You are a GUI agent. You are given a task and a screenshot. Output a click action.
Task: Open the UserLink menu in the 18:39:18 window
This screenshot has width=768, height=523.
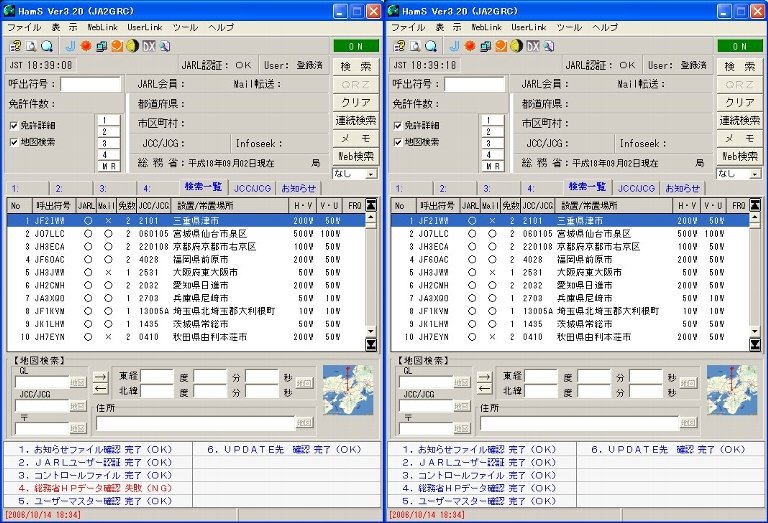528,27
